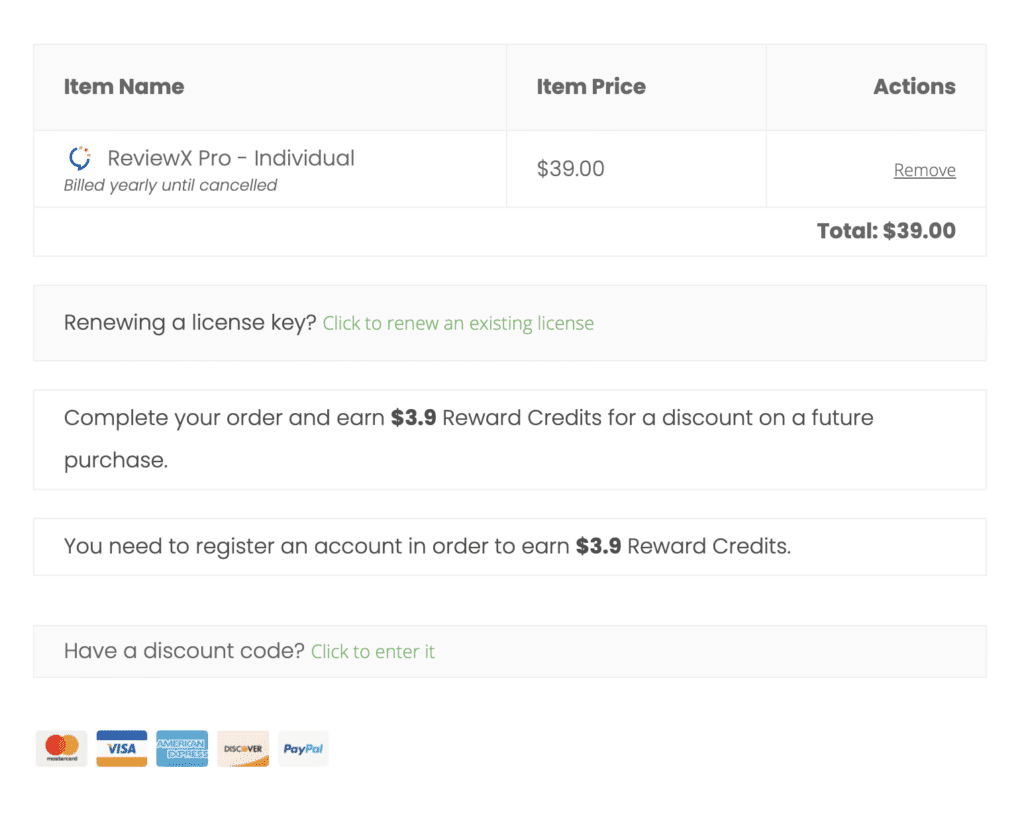Image resolution: width=1024 pixels, height=817 pixels.
Task: Click the ReviewX Pro product logo icon
Action: coord(79,158)
